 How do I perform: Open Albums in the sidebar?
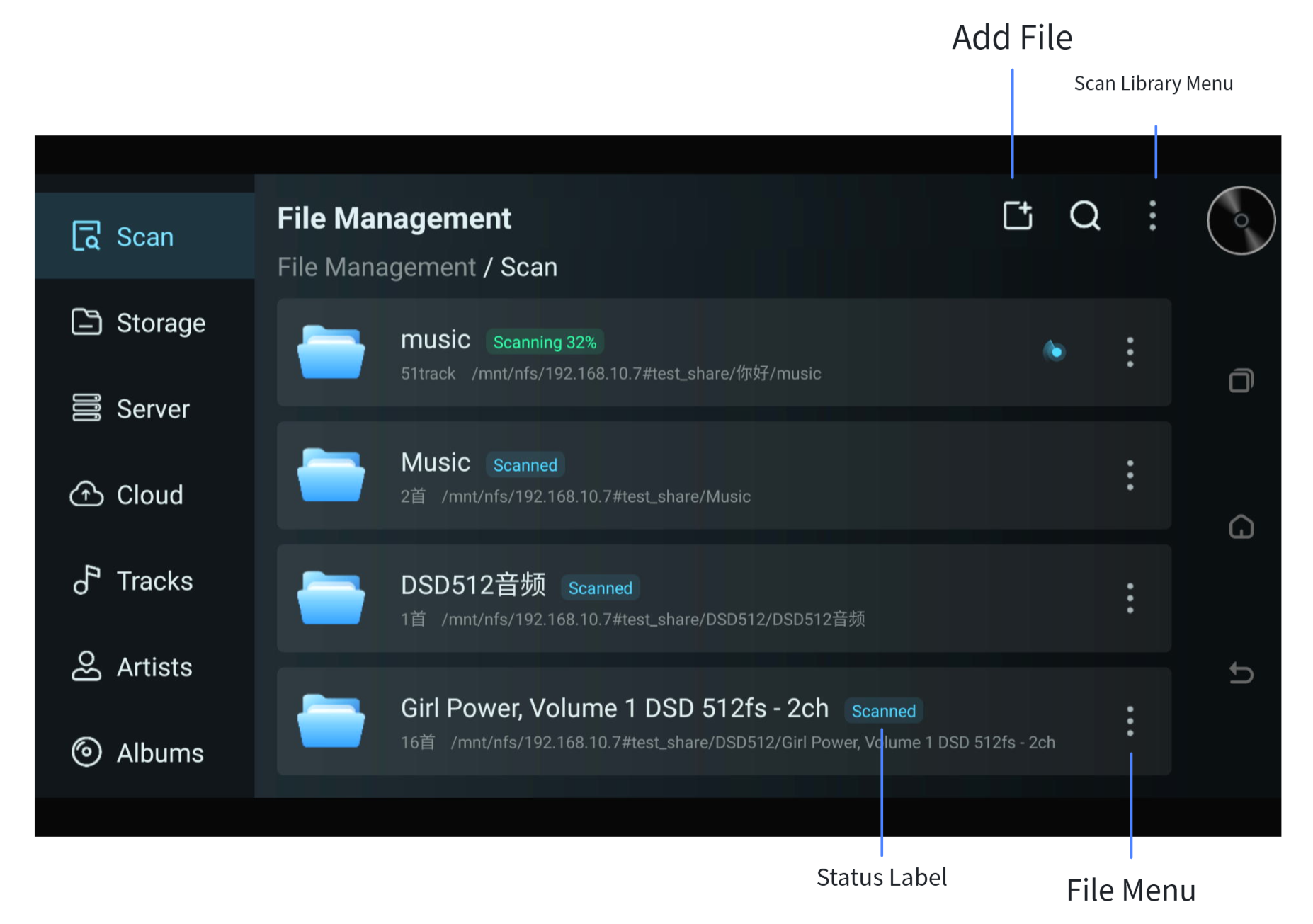coord(144,753)
